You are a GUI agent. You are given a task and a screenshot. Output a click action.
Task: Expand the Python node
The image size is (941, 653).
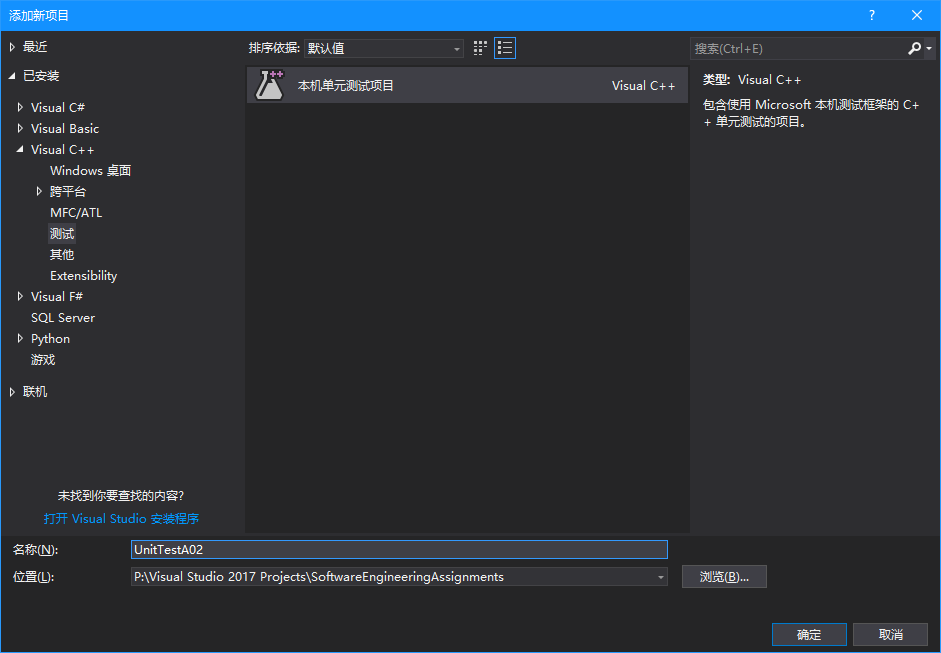tap(20, 339)
